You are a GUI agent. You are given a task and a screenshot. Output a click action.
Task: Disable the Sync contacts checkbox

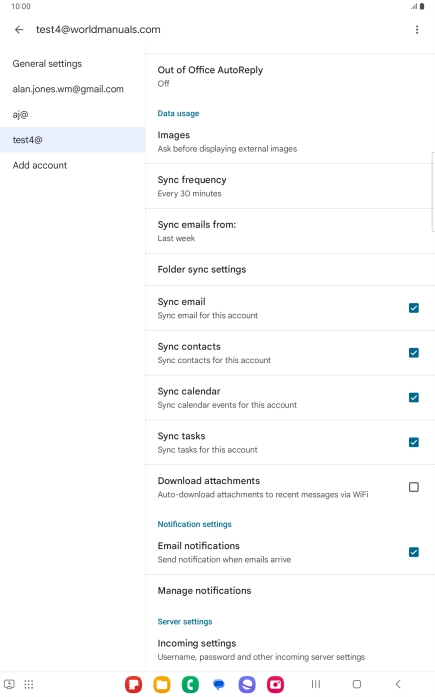click(x=414, y=353)
